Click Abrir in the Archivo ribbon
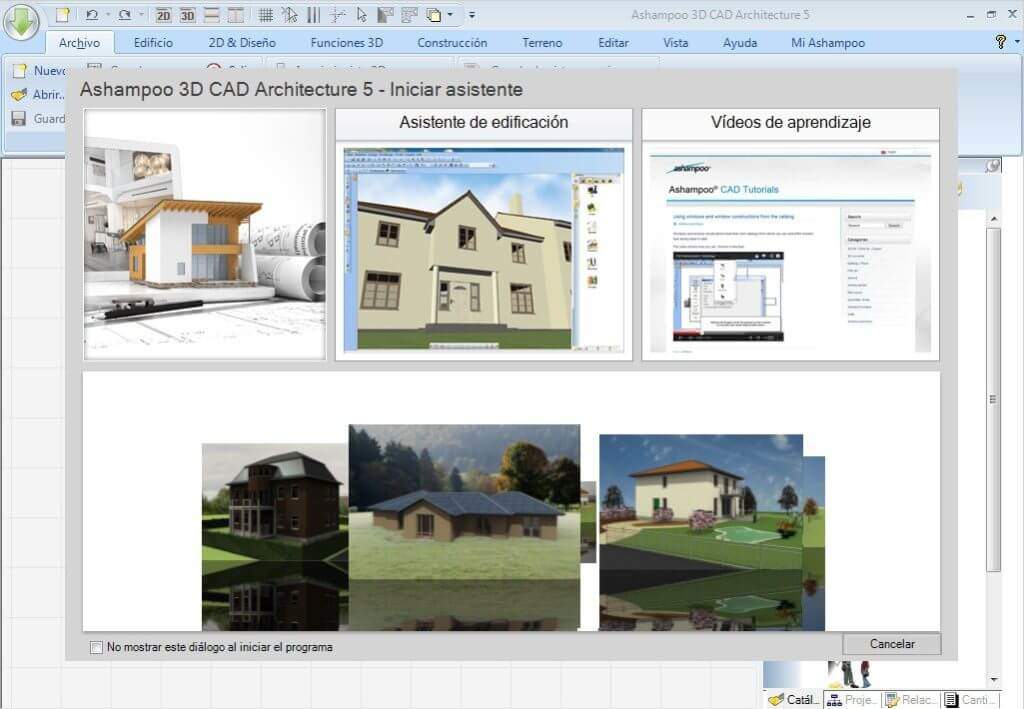1024x709 pixels. coord(38,95)
